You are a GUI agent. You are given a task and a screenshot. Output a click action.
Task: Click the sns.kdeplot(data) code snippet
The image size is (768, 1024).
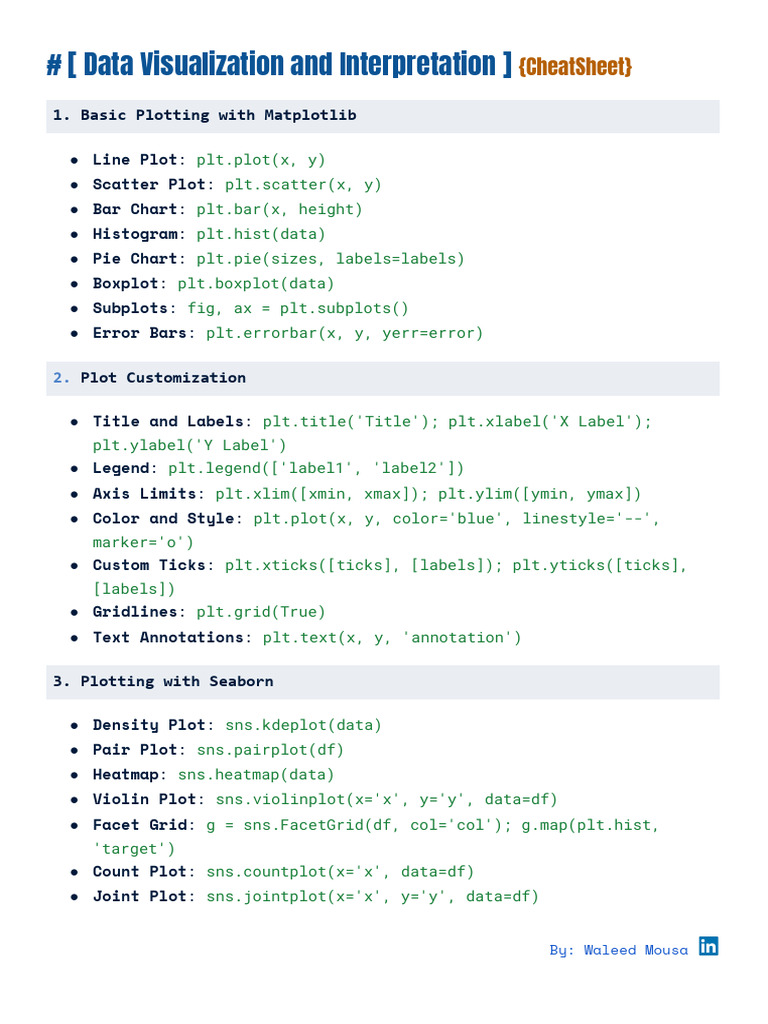point(289,725)
